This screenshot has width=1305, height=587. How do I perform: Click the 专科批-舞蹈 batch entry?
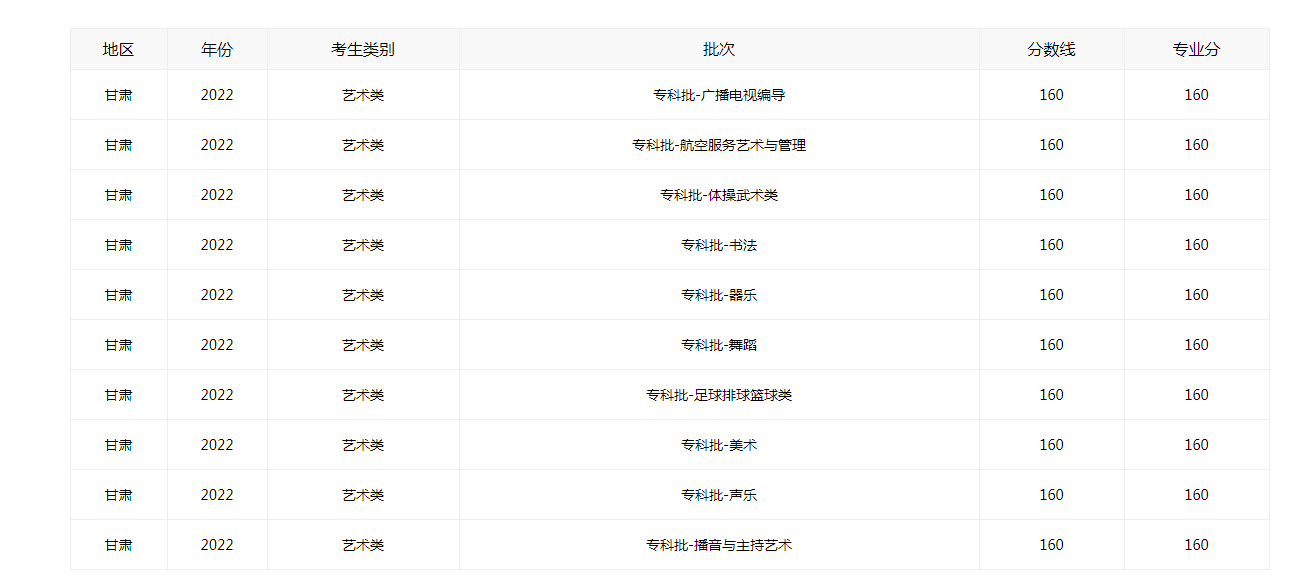(x=719, y=345)
